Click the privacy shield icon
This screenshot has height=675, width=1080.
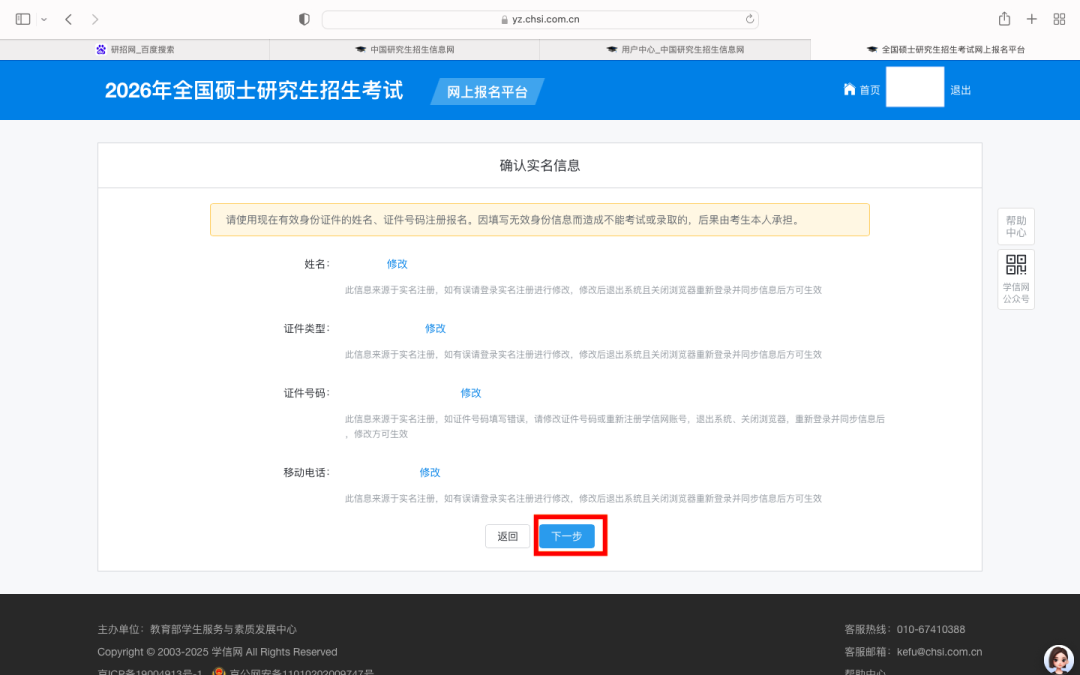(305, 19)
